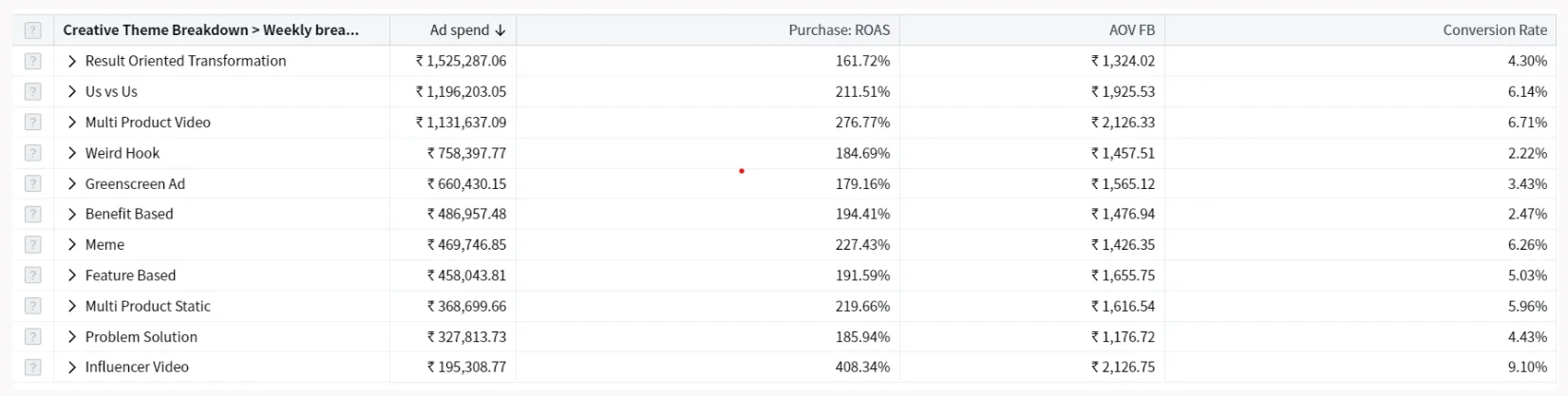This screenshot has width=1568, height=396.
Task: Click the sort arrow on Ad spend column
Action: 501,30
